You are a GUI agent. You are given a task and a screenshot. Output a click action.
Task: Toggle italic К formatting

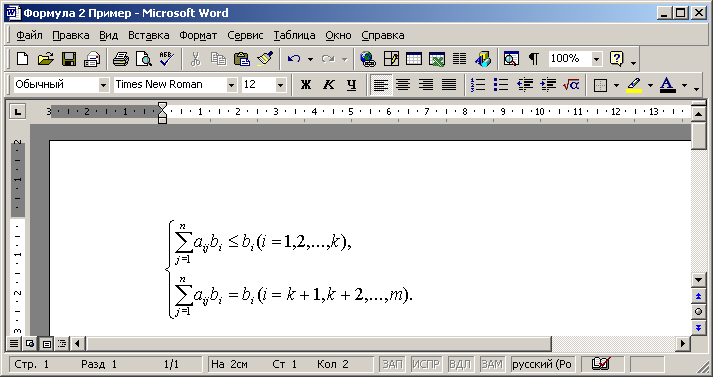(328, 85)
